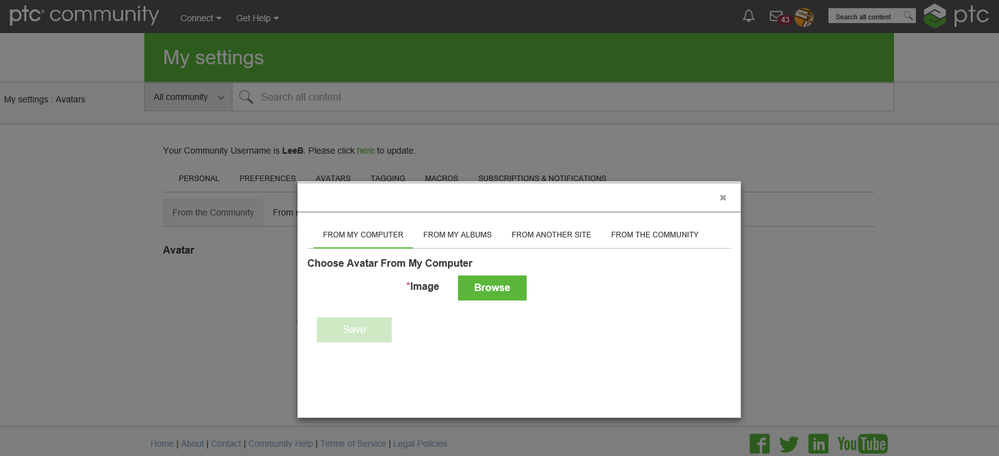Image resolution: width=999 pixels, height=456 pixels.
Task: Switch to the From My Albums tab
Action: [x=457, y=235]
